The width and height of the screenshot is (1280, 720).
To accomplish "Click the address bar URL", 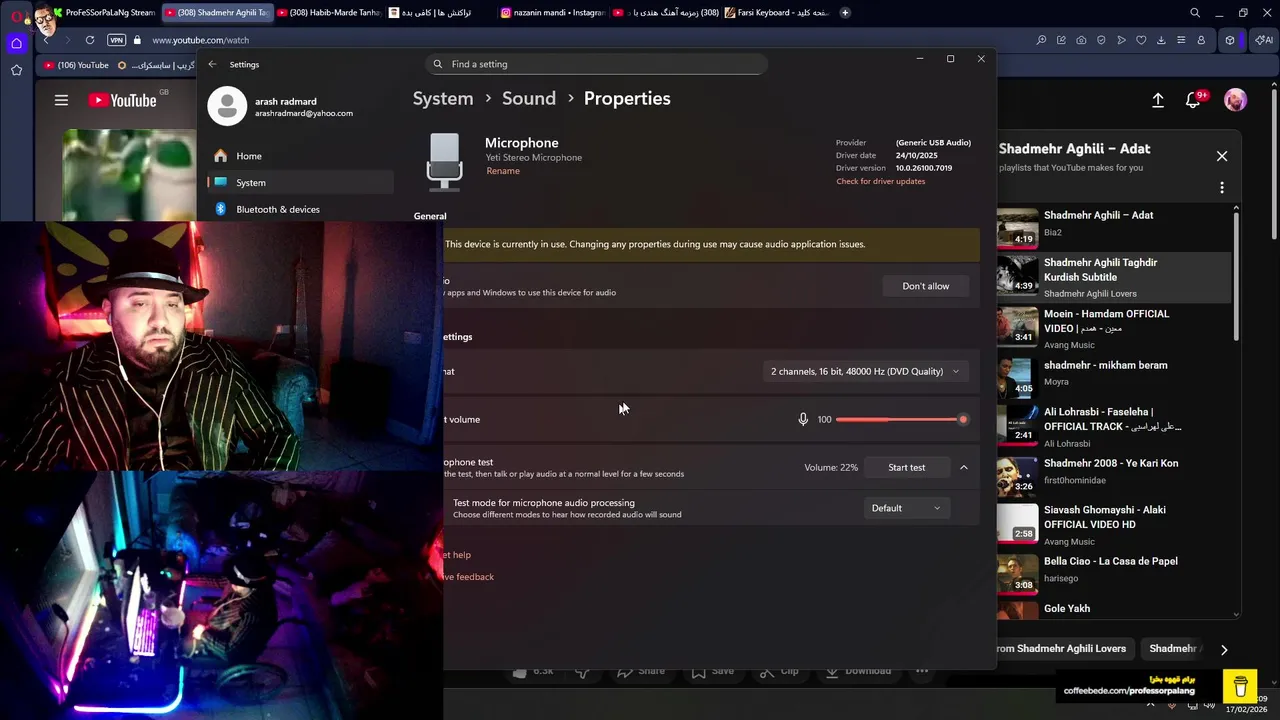I will tap(201, 40).
